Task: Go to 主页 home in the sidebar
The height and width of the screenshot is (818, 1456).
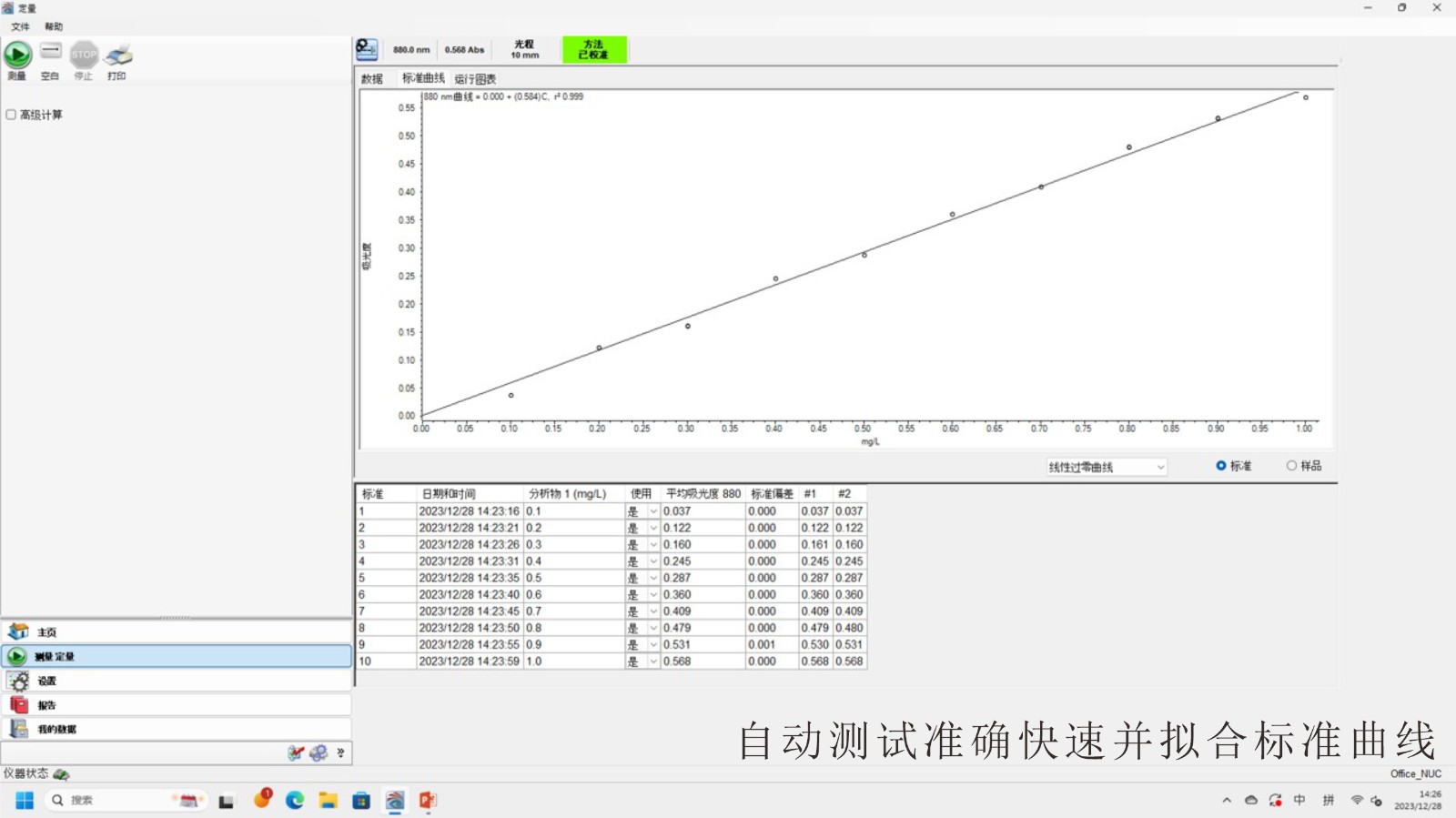Action: point(47,632)
